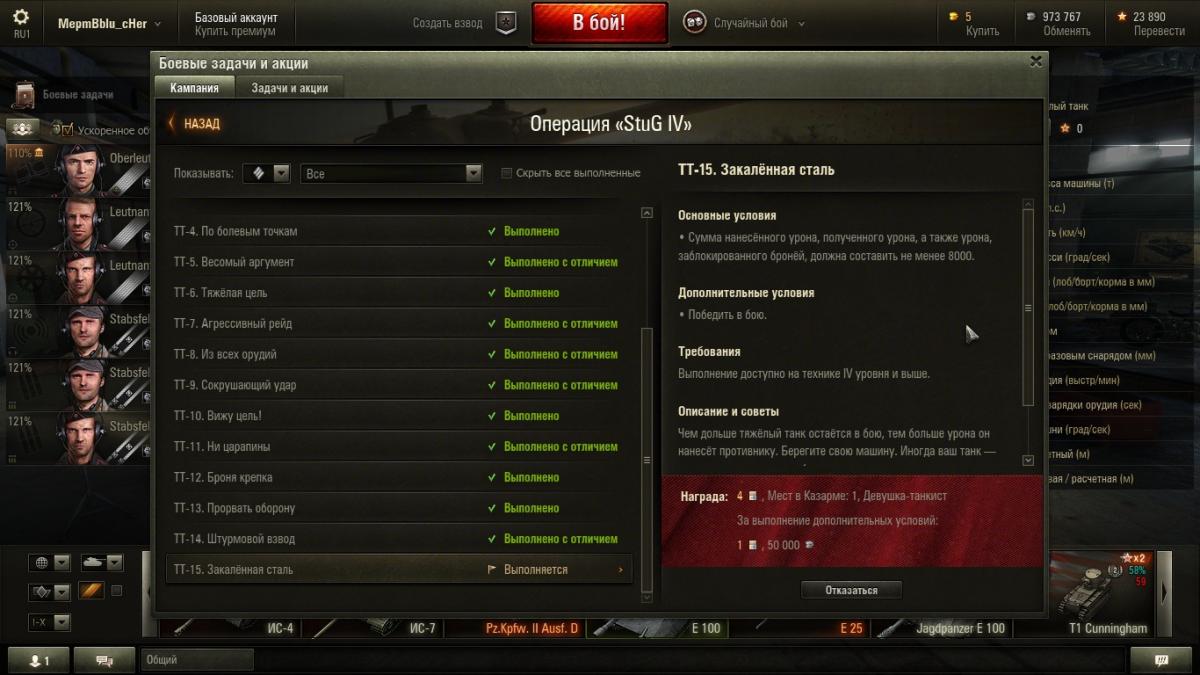The height and width of the screenshot is (675, 1200).
Task: Select the Кампания tab
Action: click(194, 88)
